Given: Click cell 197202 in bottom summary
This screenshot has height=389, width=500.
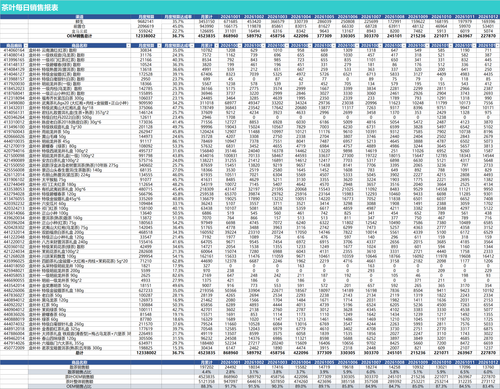Looking at the screenshot, I should pos(207,367).
